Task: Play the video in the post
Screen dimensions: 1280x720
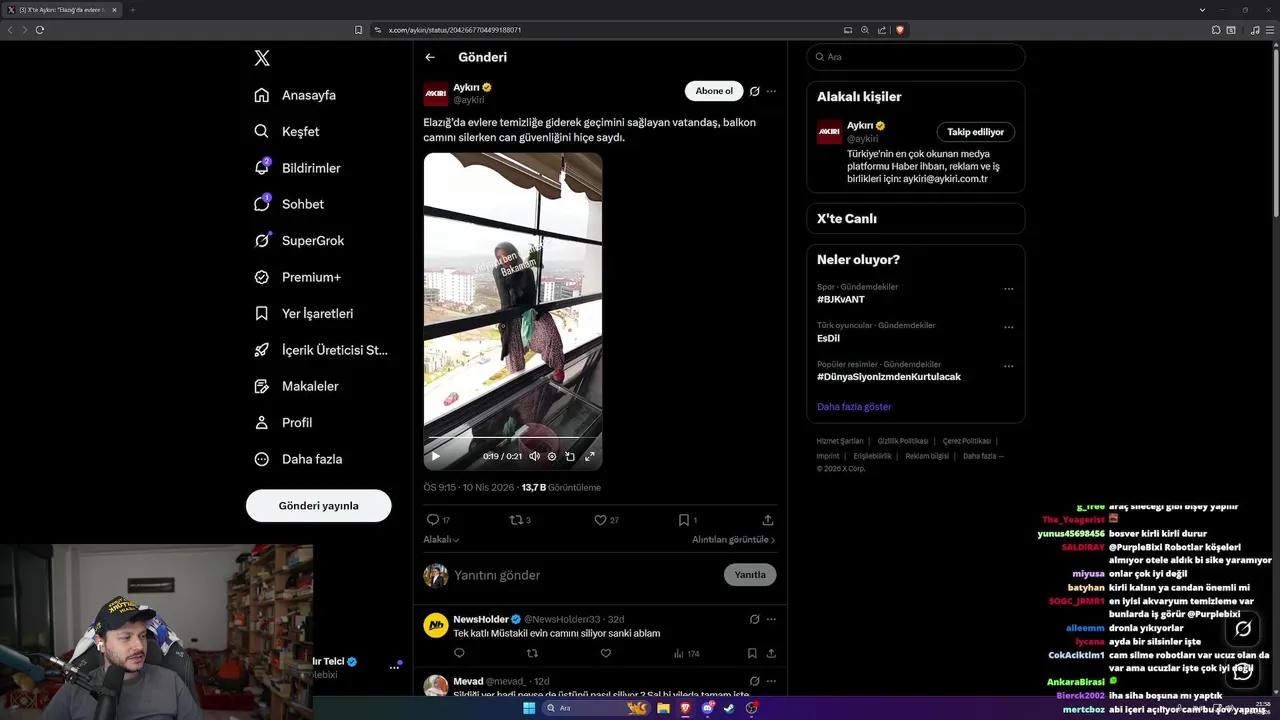Action: tap(435, 456)
